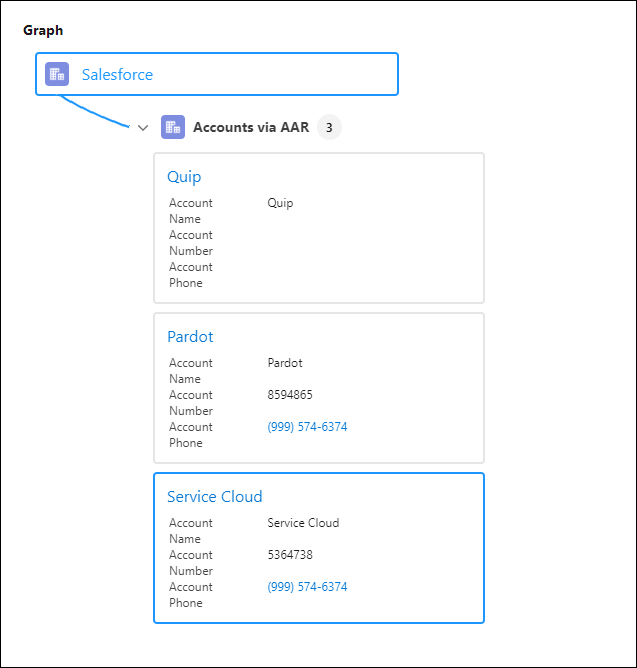The image size is (637, 668).
Task: Click Account Number label in Quip card
Action: point(190,242)
